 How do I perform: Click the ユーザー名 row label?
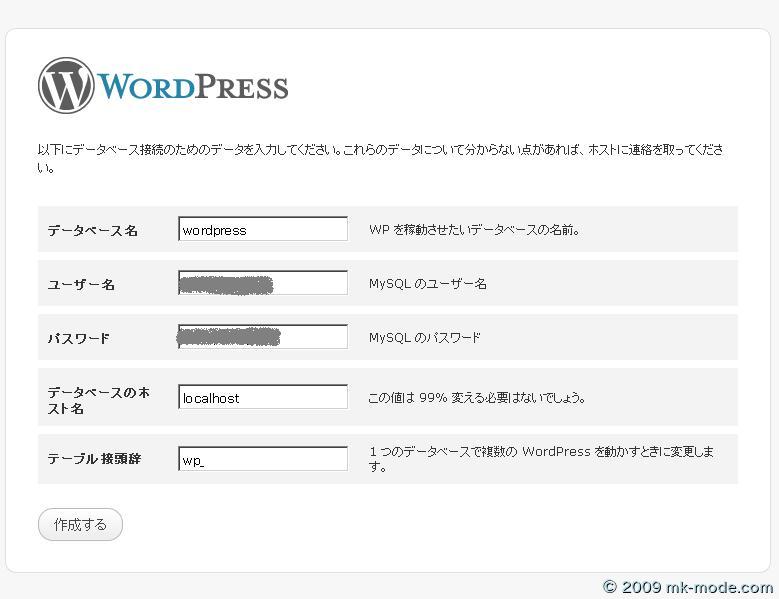coord(81,285)
